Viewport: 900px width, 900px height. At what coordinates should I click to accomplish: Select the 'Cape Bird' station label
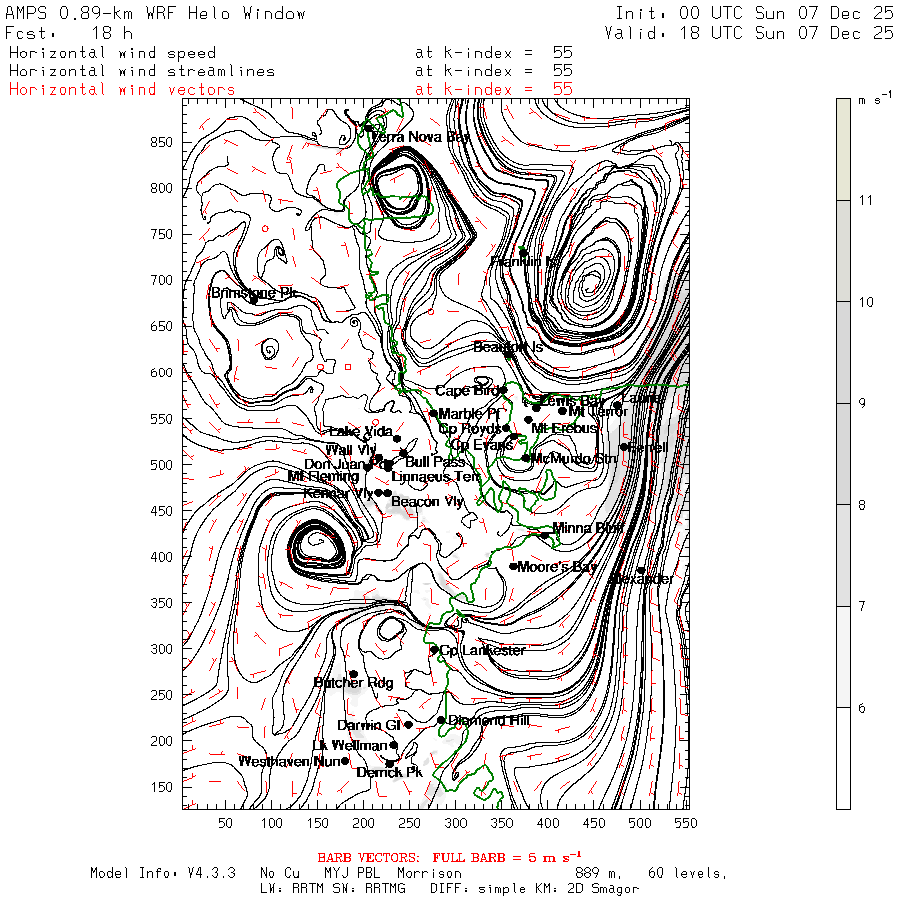click(x=467, y=391)
